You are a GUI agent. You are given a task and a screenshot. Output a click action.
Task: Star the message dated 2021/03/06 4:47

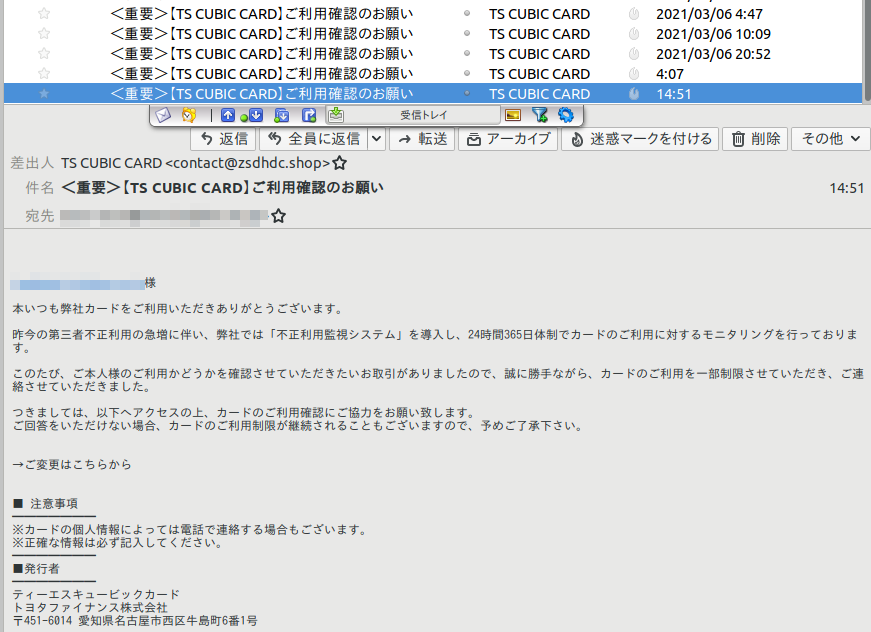coord(44,14)
